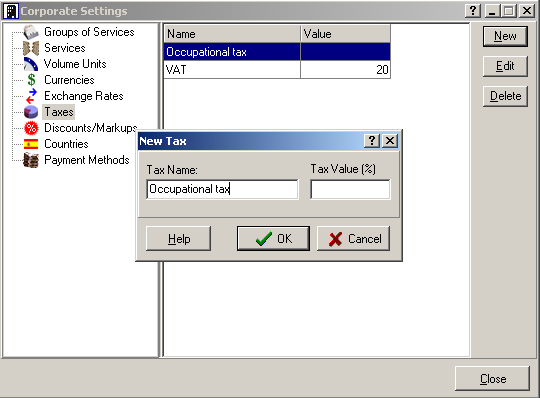
Task: Select the Volume Units gauge icon
Action: (x=31, y=64)
